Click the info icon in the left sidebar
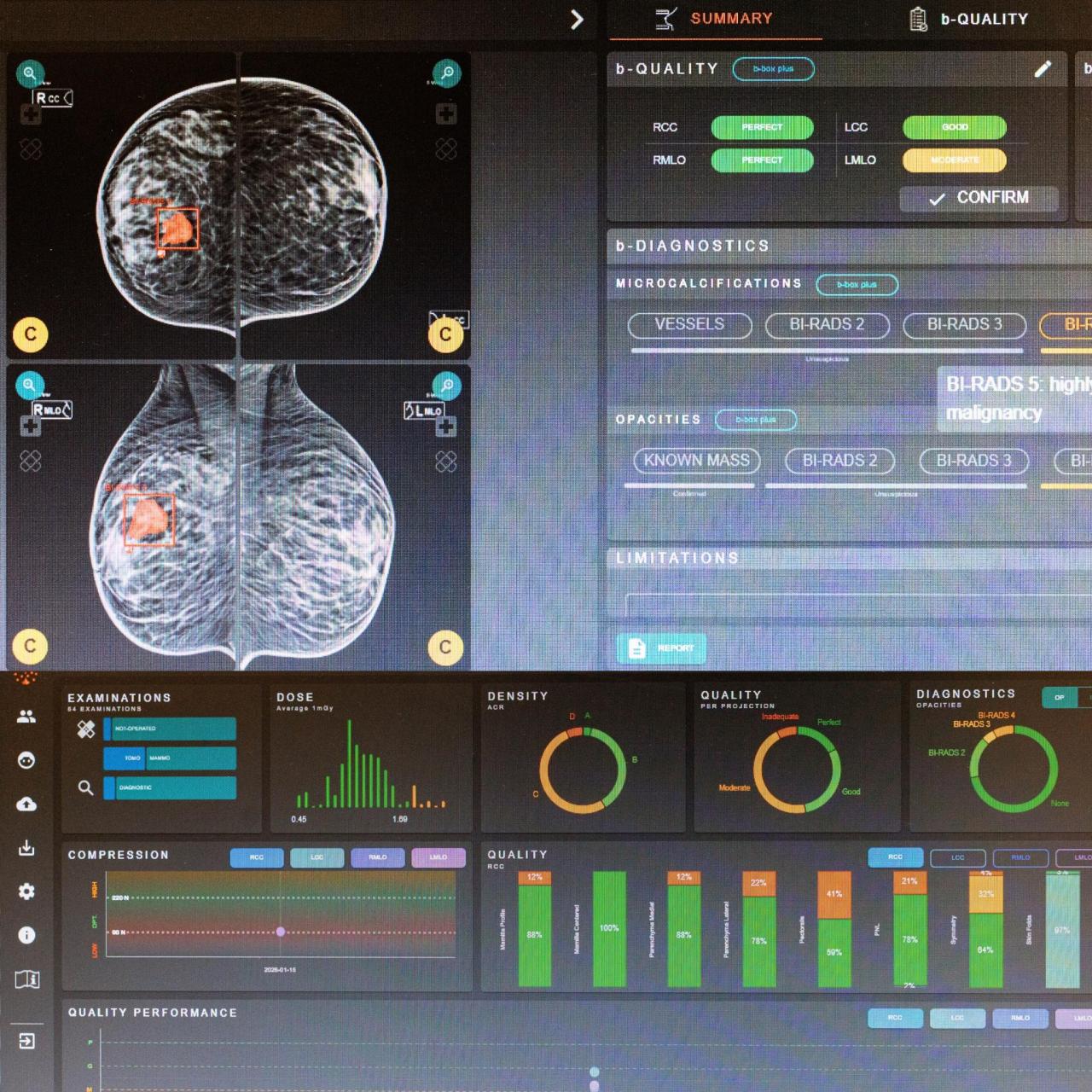This screenshot has height=1092, width=1092. coord(26,935)
